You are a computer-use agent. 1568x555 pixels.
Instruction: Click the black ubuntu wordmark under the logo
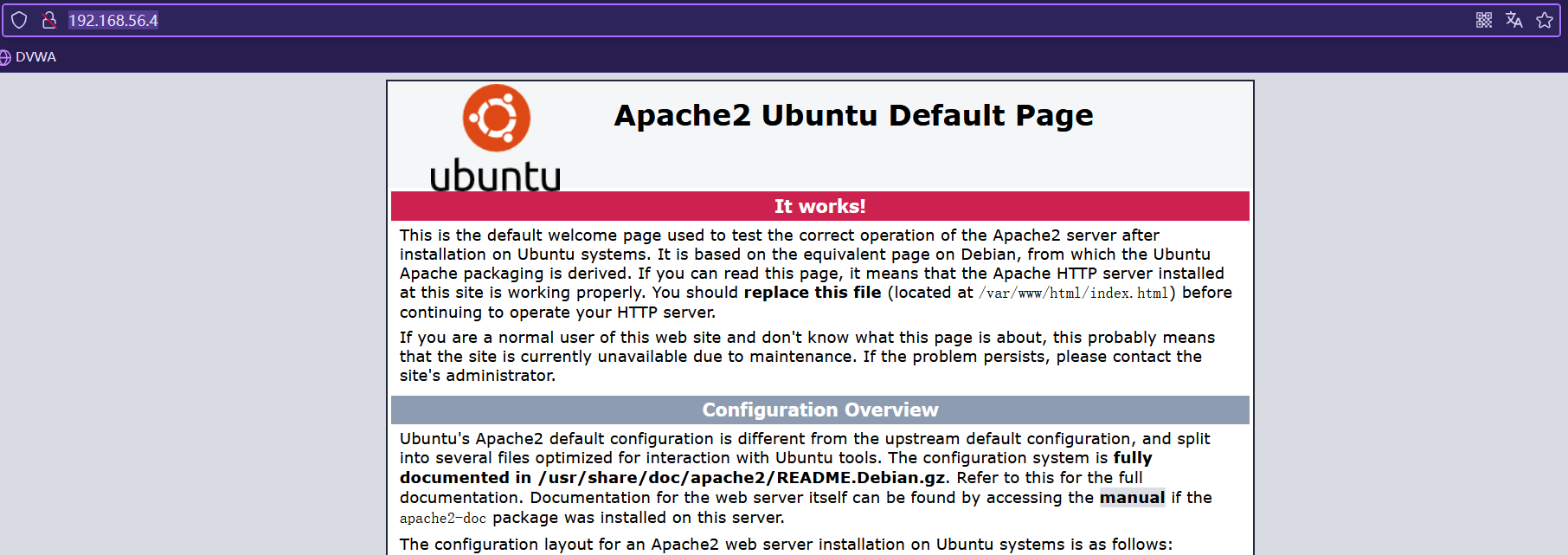pyautogui.click(x=495, y=175)
